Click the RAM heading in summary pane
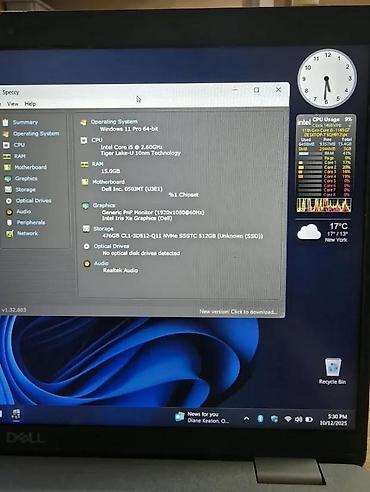The image size is (370, 492). point(98,164)
